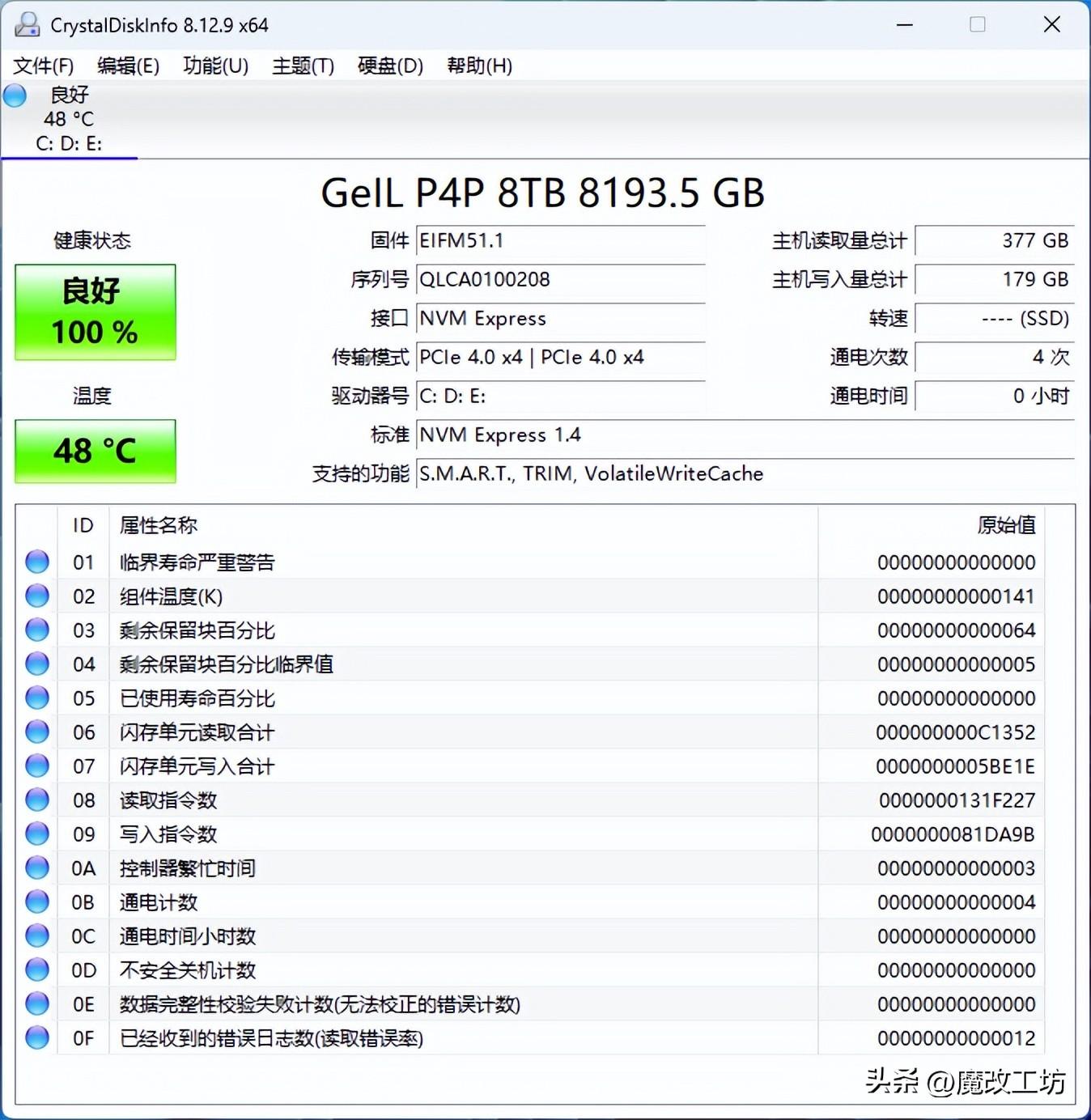The width and height of the screenshot is (1091, 1120).
Task: Click the firmware field showing EIFM51.1
Action: click(x=560, y=241)
